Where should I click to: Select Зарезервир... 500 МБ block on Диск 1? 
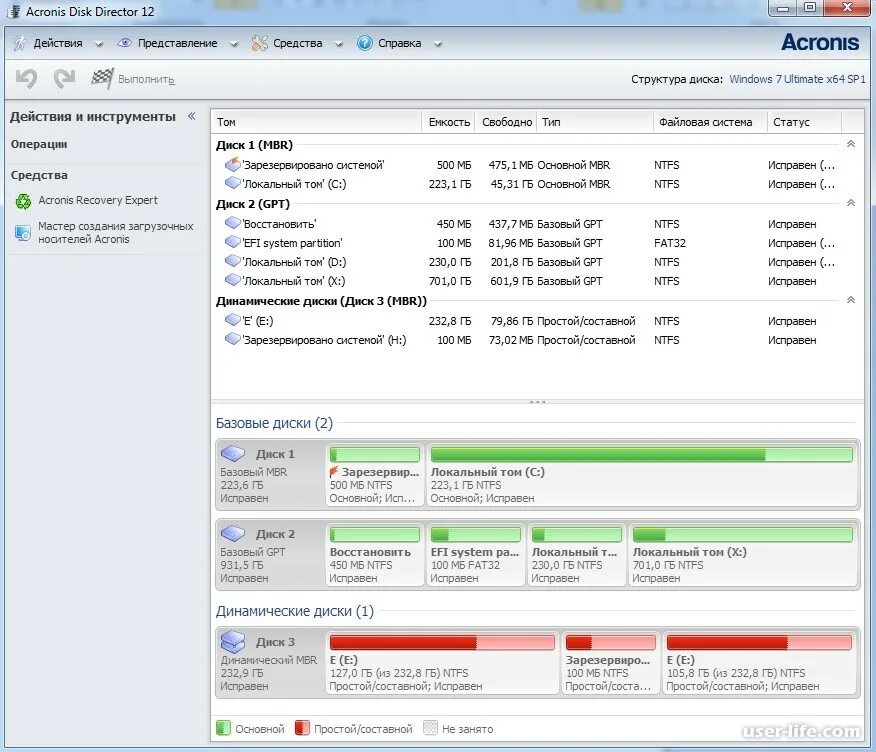[x=374, y=475]
